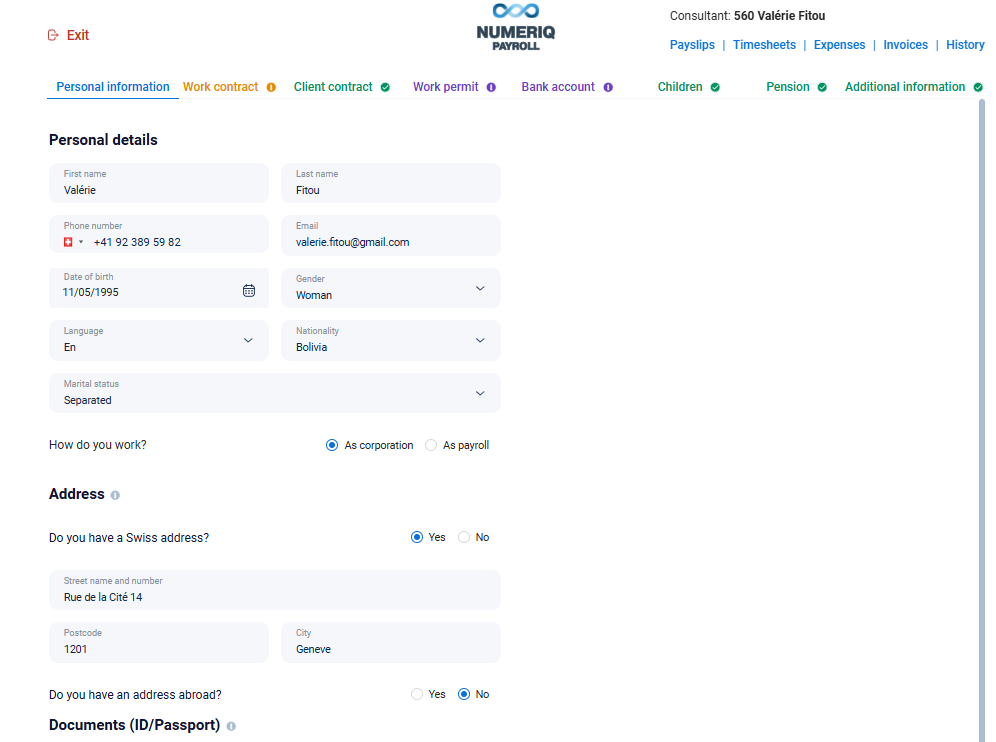Open the Marital status dropdown

point(479,393)
